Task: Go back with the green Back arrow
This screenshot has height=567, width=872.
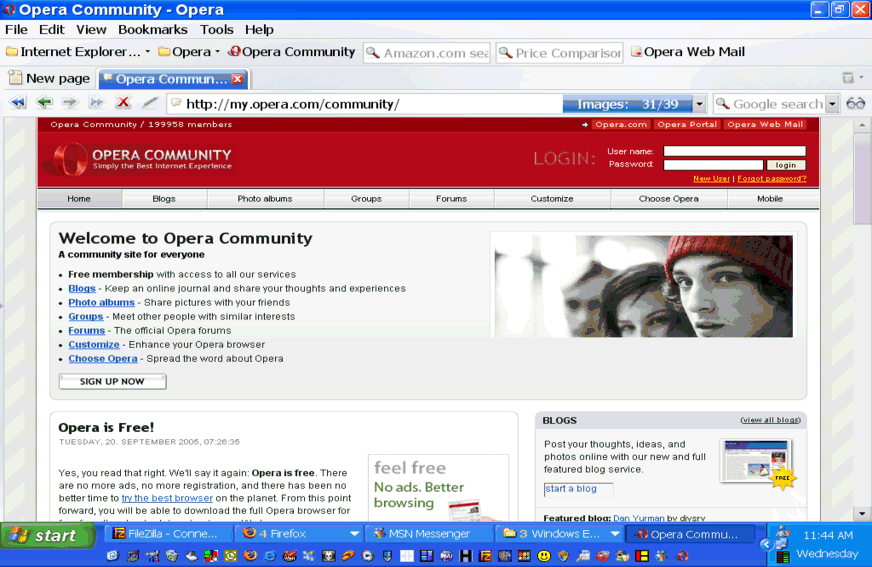Action: point(44,103)
